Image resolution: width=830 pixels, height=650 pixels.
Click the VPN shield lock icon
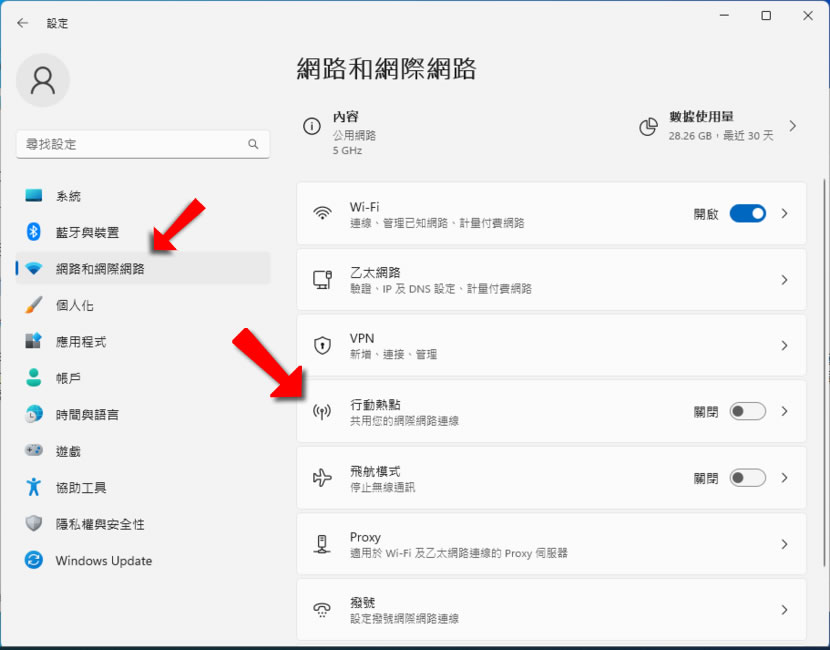tap(322, 345)
